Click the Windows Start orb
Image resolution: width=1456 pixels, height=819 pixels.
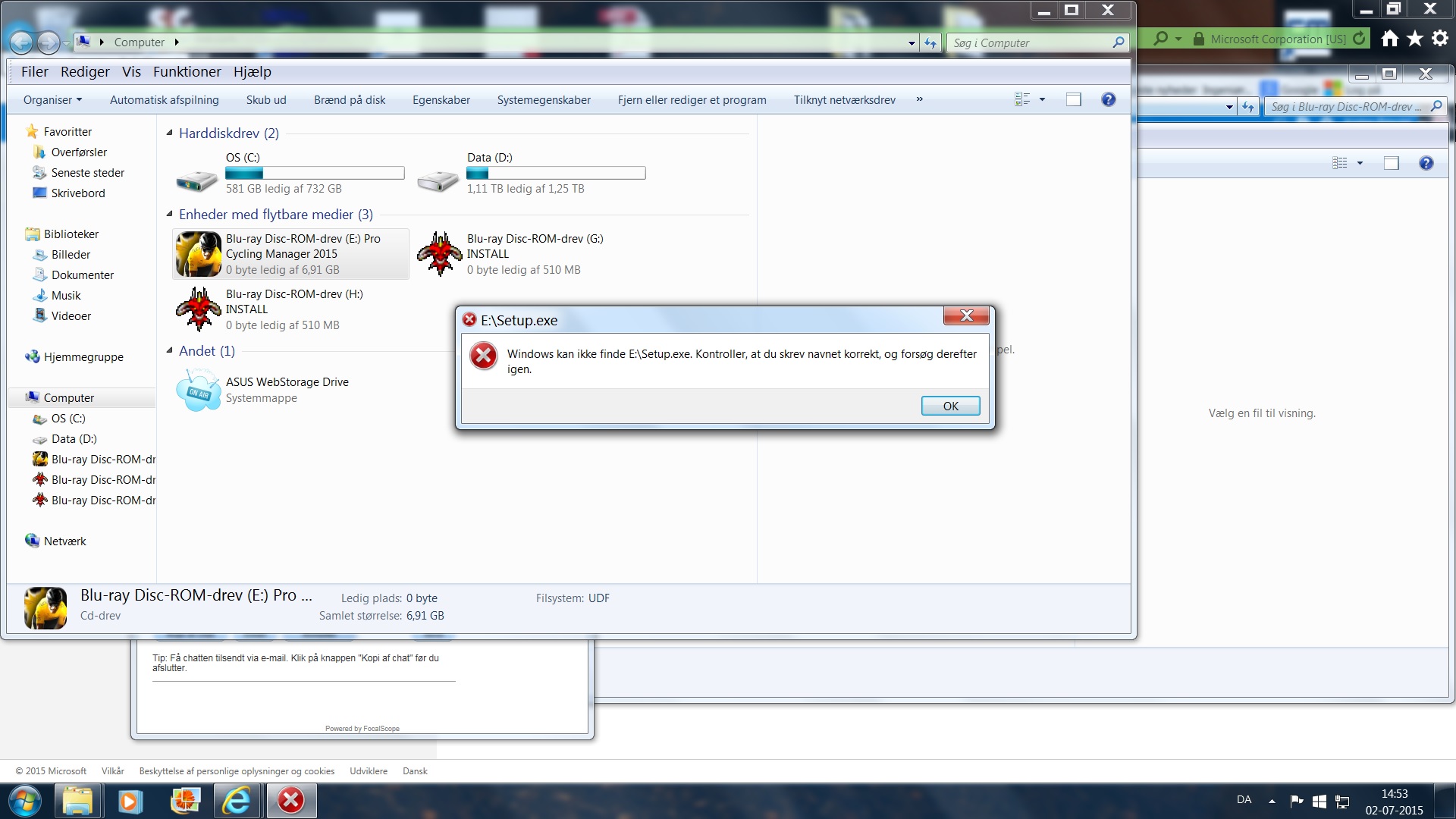25,801
